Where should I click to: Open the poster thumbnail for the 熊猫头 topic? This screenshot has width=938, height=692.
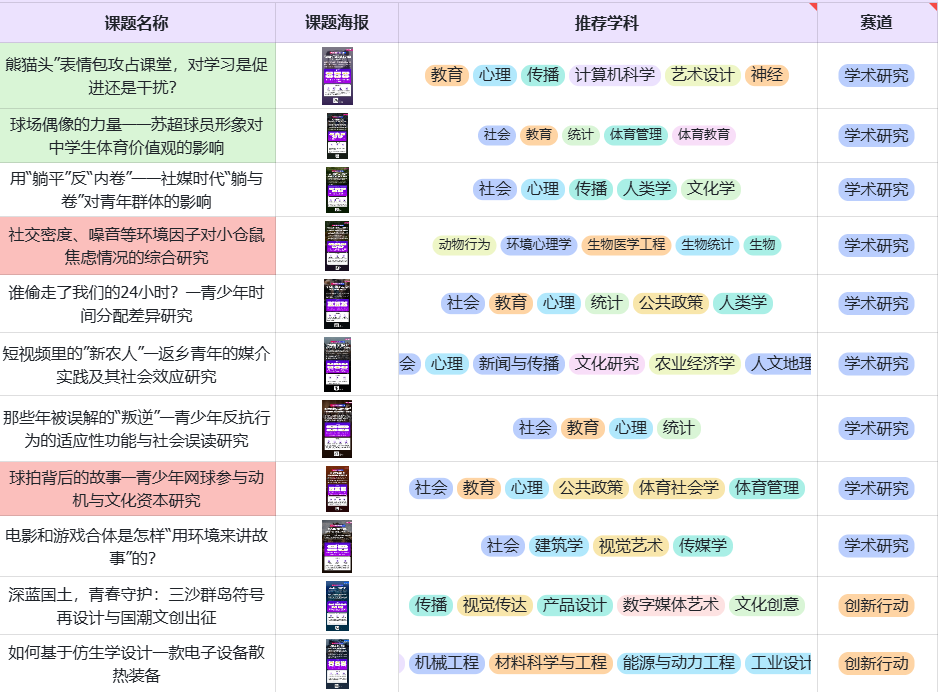(x=338, y=75)
